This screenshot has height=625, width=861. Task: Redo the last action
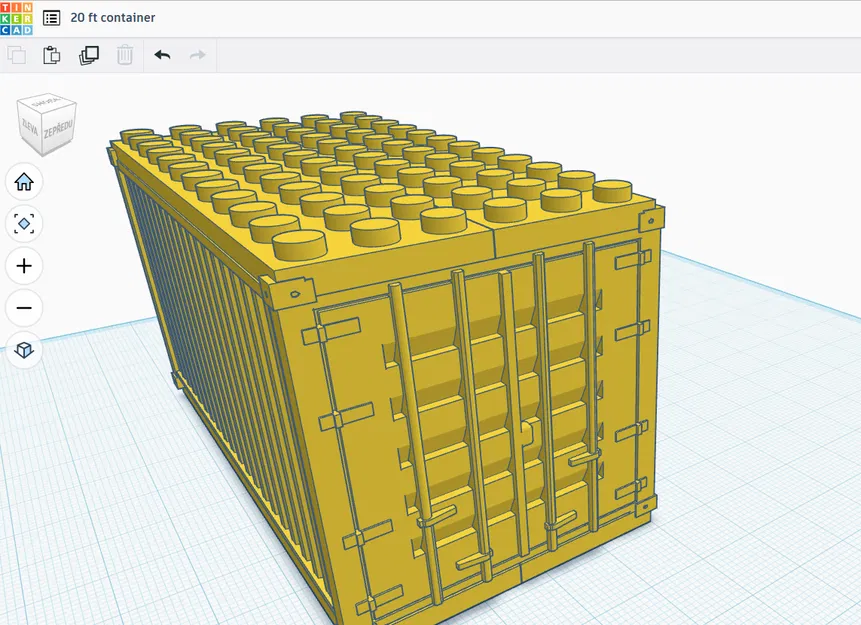point(198,55)
